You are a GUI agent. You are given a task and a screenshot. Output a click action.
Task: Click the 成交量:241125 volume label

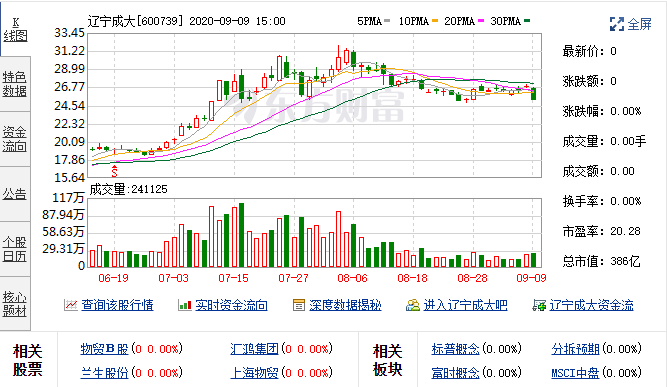pos(128,189)
